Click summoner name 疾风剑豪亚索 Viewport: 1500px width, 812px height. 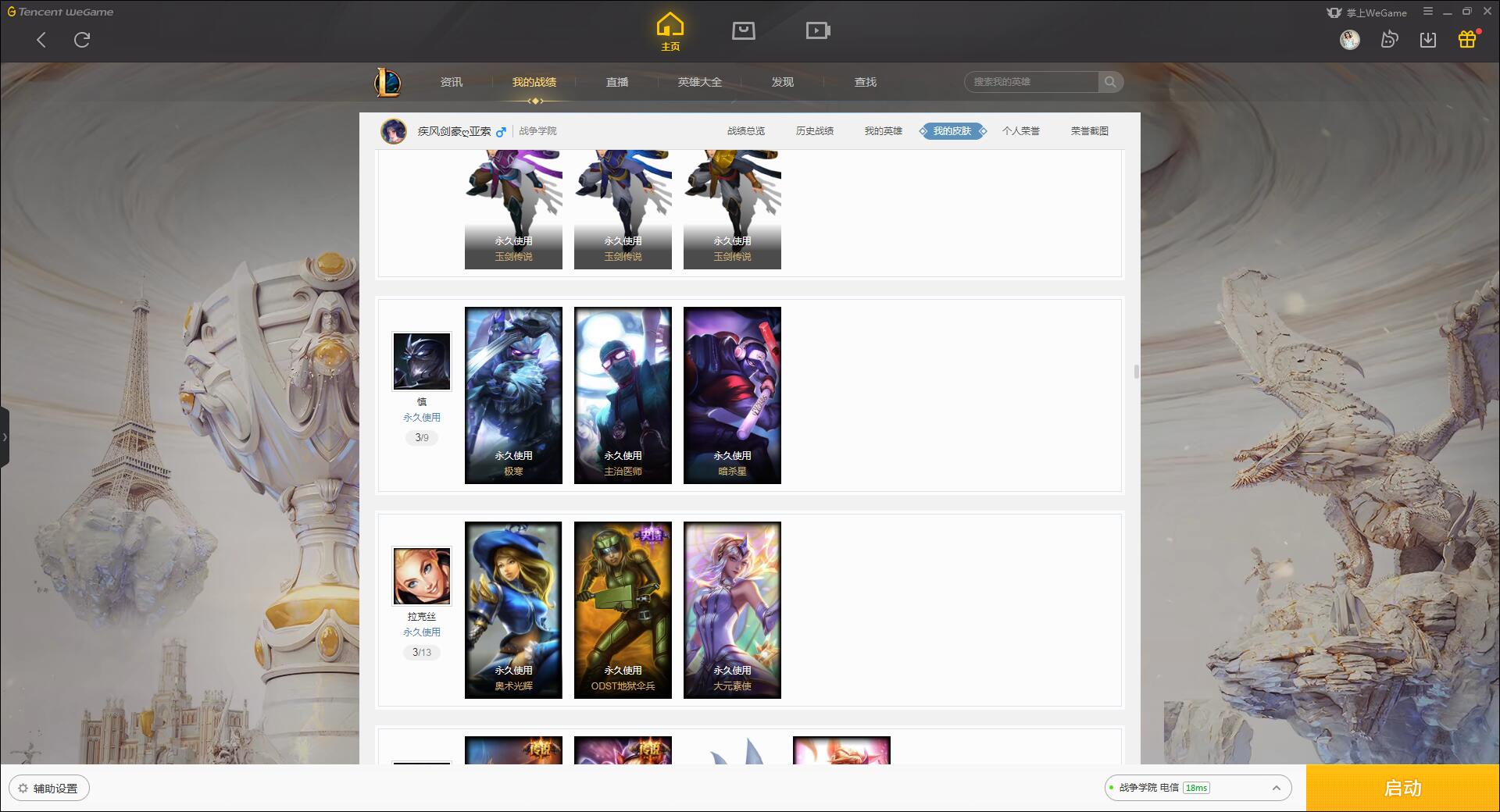[x=454, y=131]
